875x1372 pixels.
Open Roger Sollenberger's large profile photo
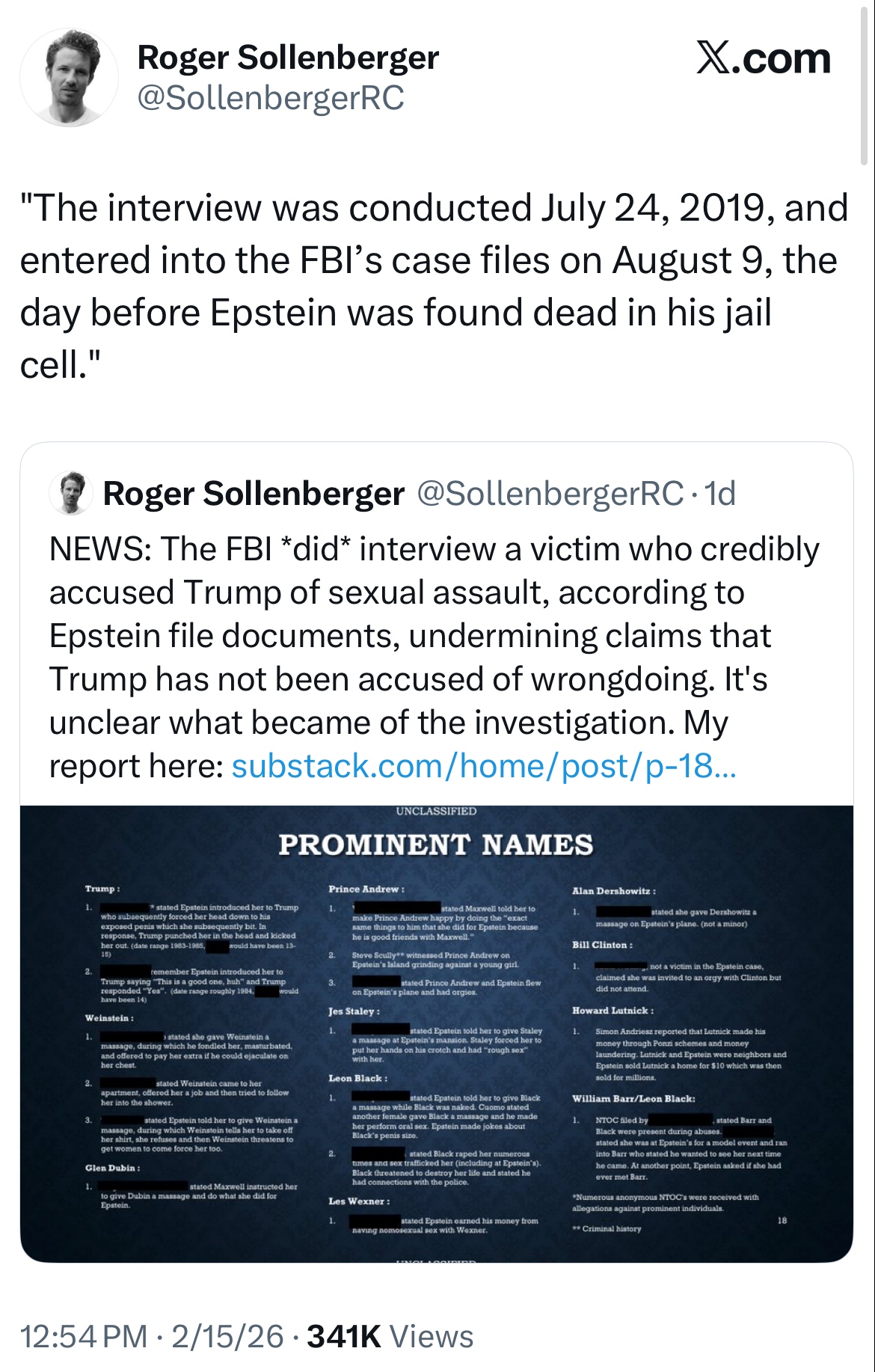tap(69, 78)
